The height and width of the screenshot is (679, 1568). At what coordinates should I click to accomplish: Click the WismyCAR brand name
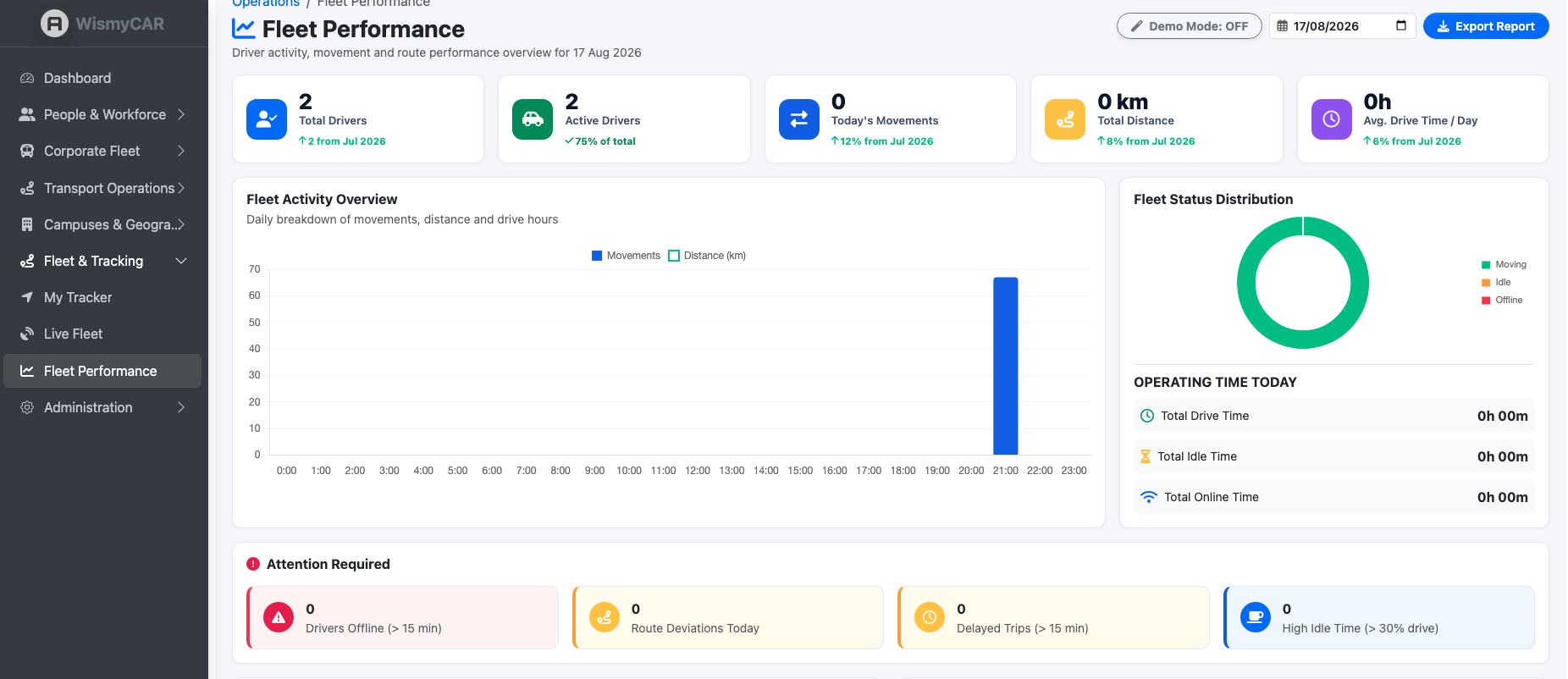tap(120, 24)
